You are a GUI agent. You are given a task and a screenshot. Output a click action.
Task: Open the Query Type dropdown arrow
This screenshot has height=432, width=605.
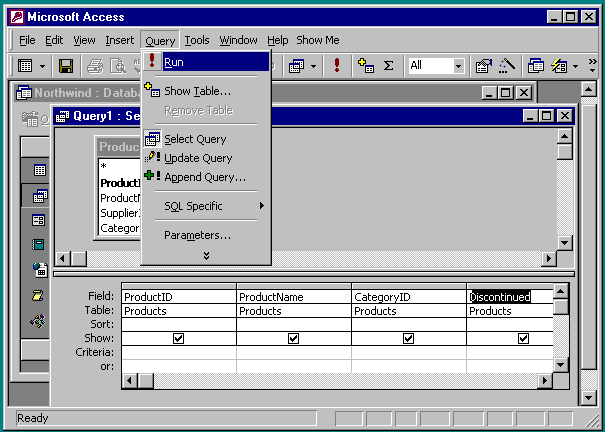coord(314,66)
